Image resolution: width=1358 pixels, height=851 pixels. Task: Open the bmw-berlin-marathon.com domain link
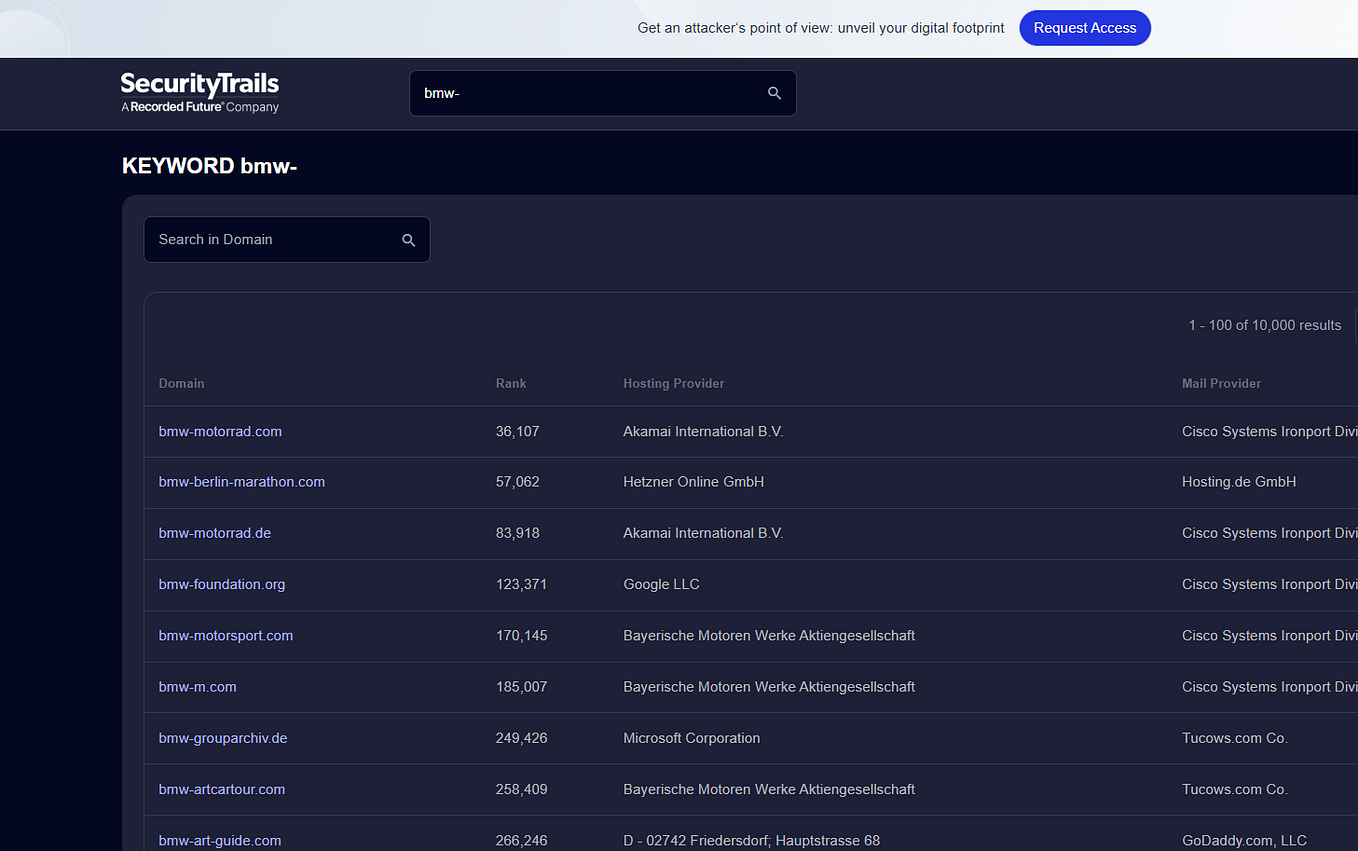(x=241, y=482)
